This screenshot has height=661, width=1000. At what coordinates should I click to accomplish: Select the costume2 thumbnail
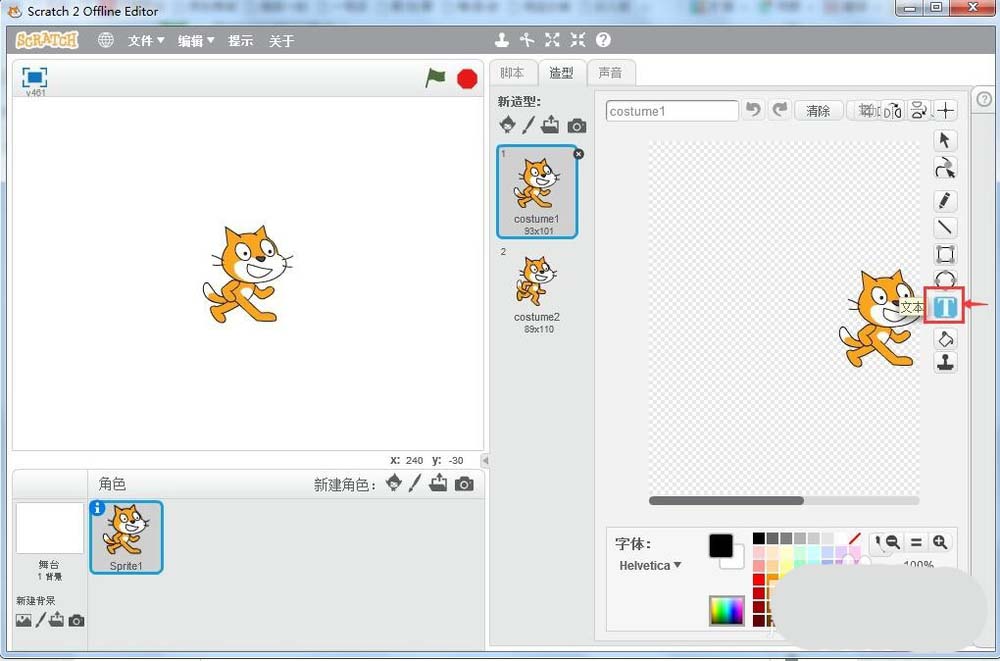pyautogui.click(x=537, y=290)
